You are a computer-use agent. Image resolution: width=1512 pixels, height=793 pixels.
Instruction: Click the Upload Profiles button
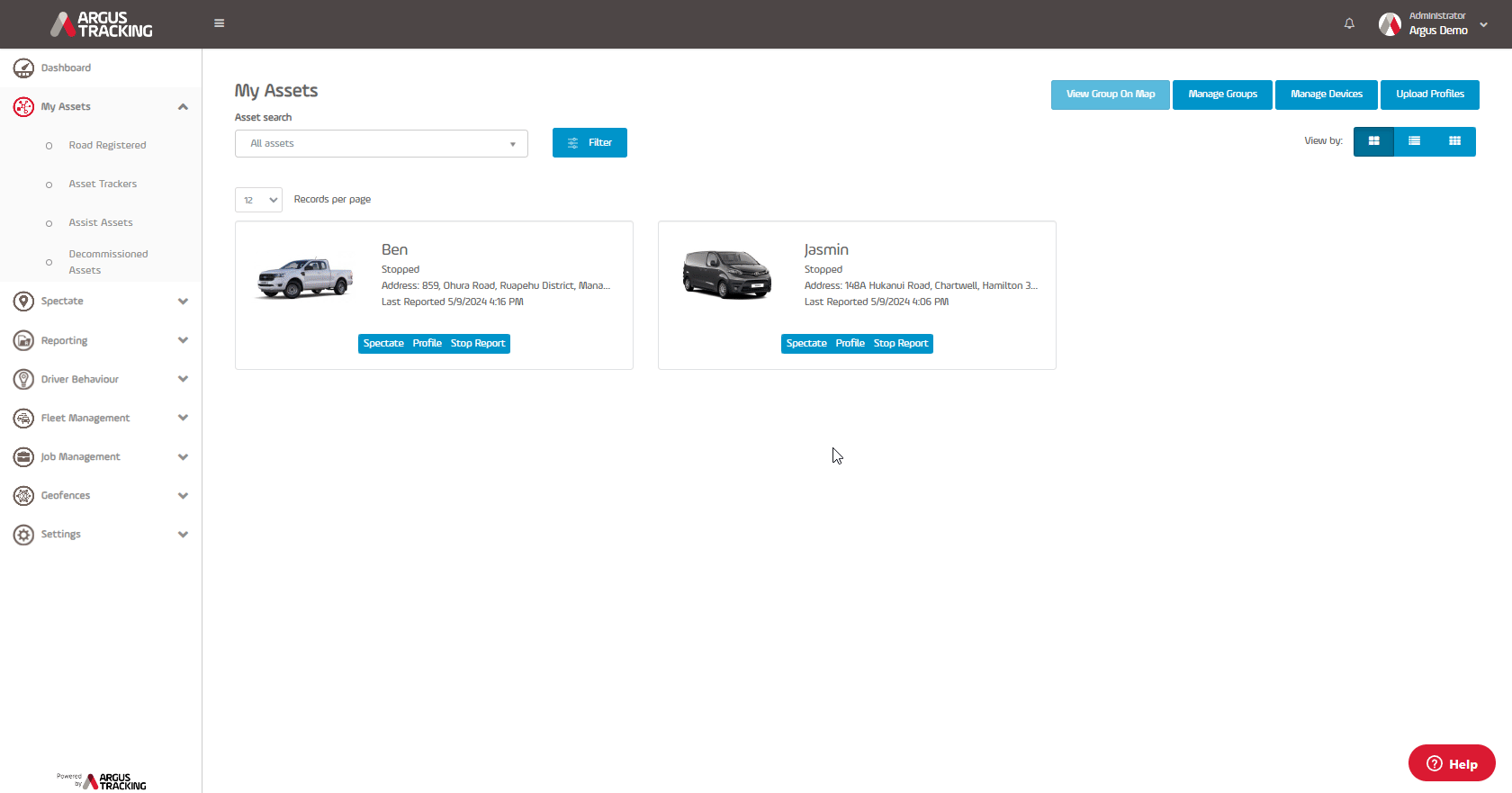click(1430, 95)
